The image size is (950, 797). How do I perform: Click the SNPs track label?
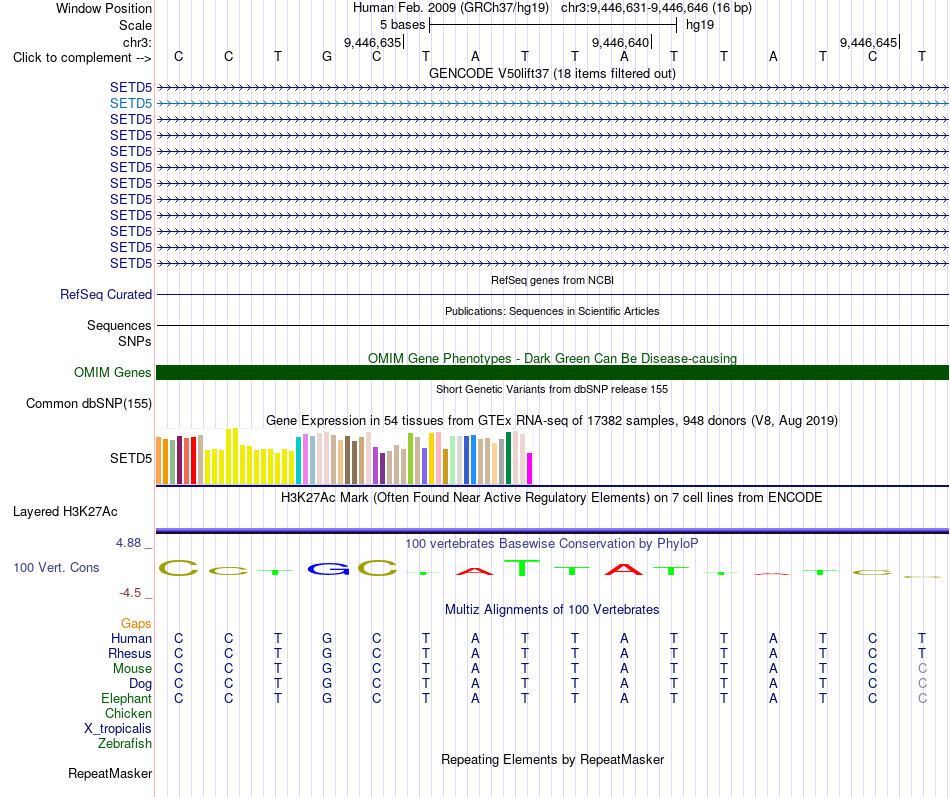coord(135,341)
